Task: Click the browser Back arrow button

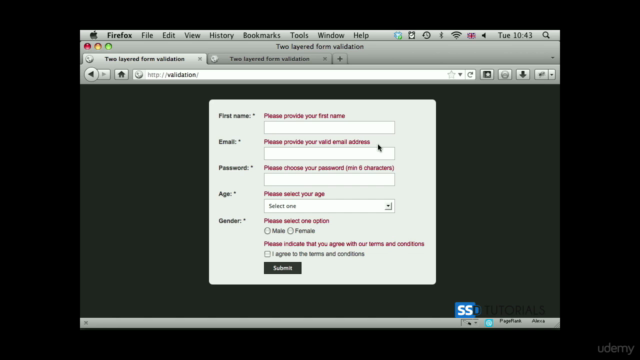Action: pyautogui.click(x=91, y=74)
